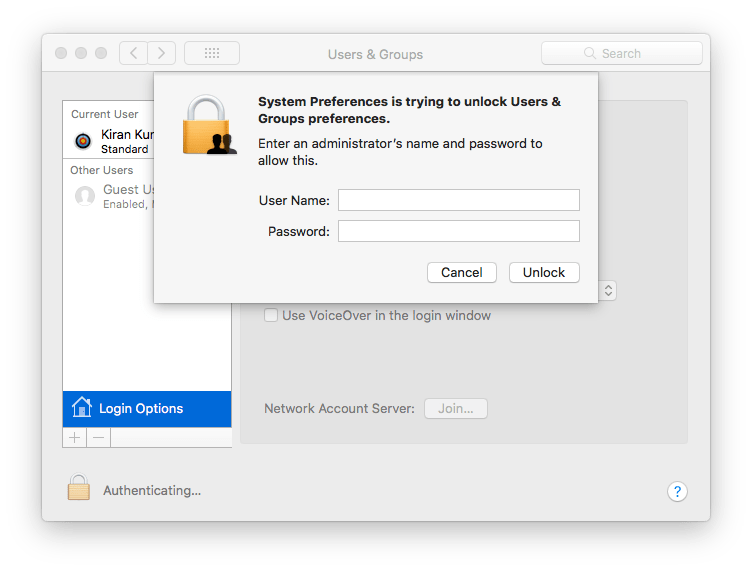Click the Join... network server button
Viewport: 752px width, 571px height.
pos(456,408)
